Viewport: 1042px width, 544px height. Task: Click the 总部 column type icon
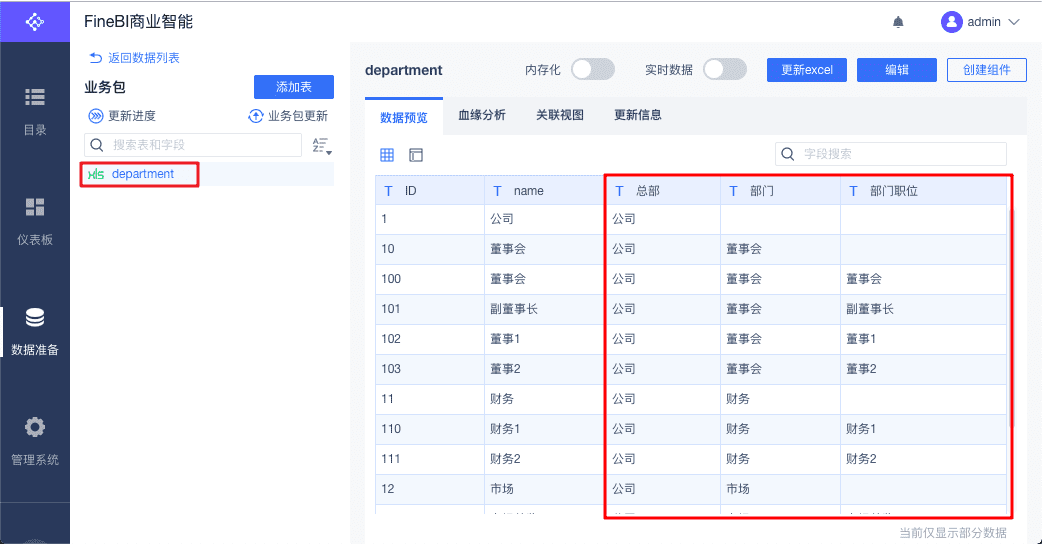[x=619, y=190]
